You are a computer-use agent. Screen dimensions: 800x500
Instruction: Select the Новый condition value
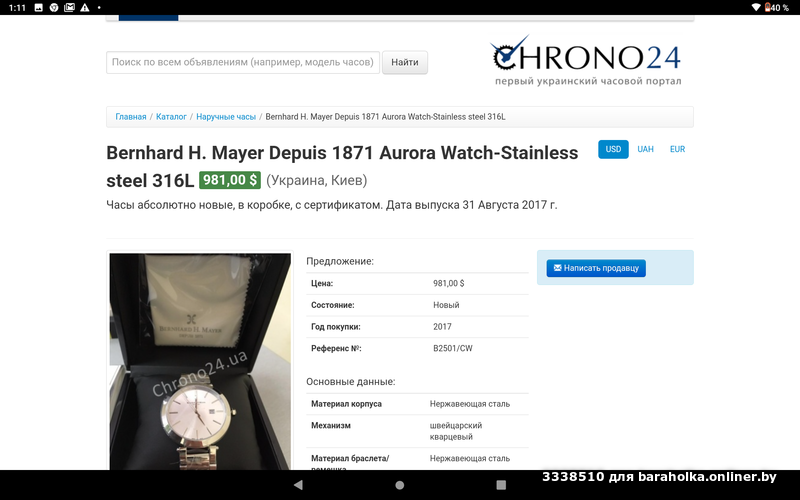click(446, 305)
